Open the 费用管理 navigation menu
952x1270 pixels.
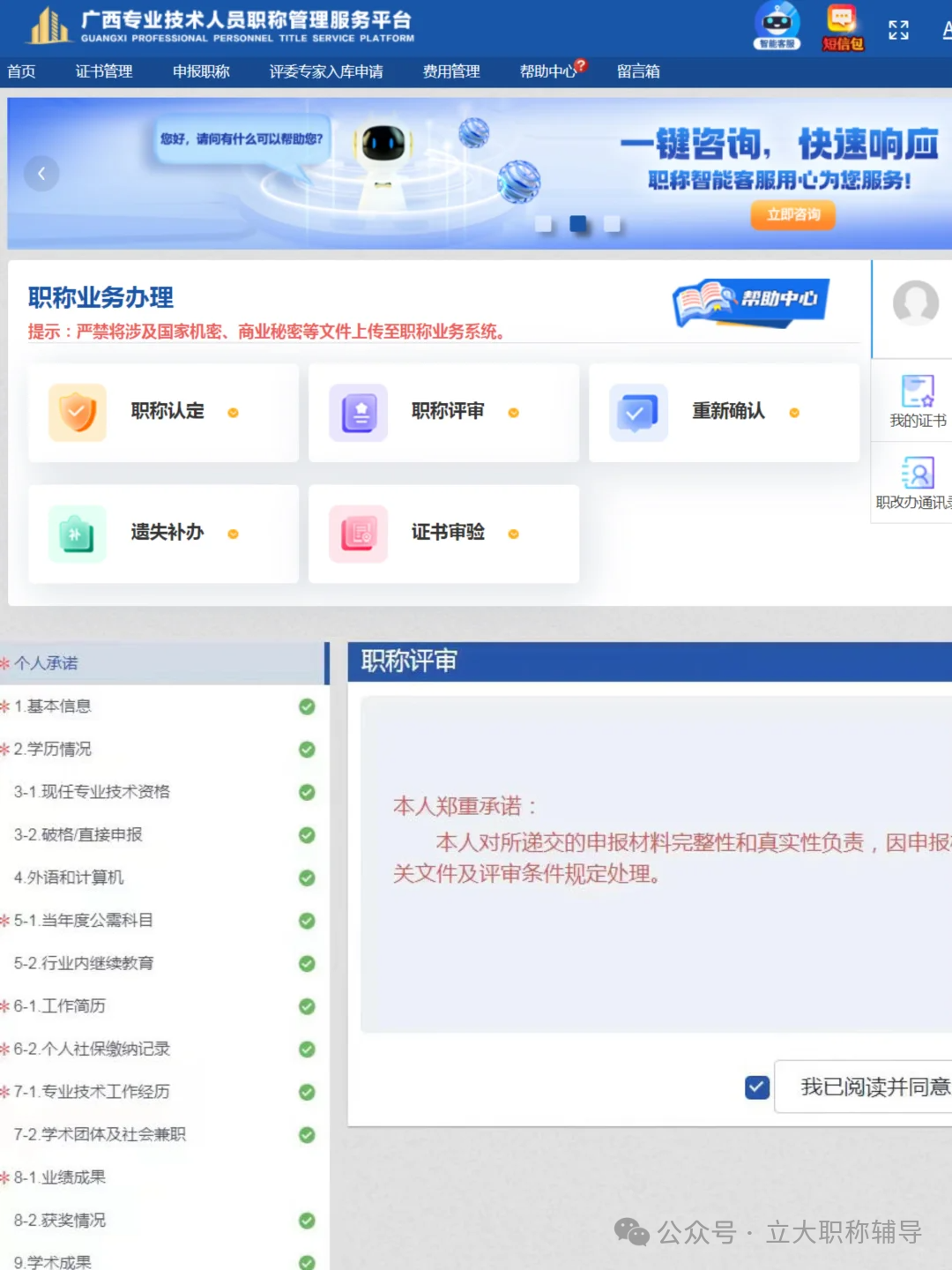pyautogui.click(x=451, y=71)
